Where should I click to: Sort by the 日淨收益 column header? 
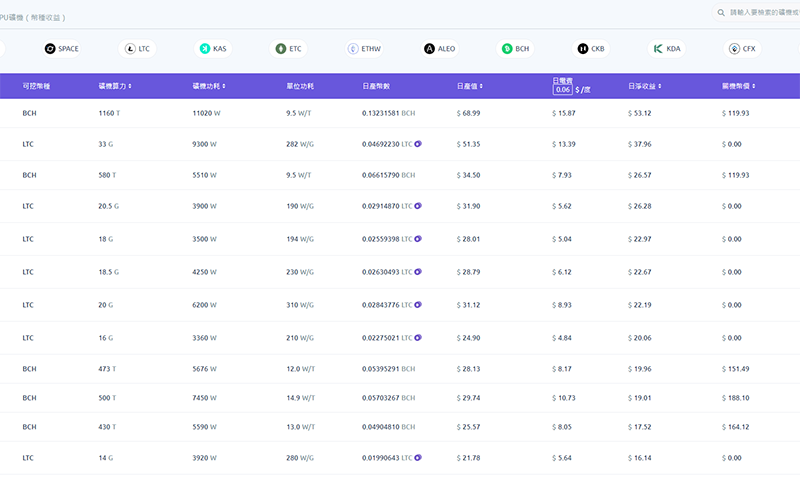pos(648,86)
